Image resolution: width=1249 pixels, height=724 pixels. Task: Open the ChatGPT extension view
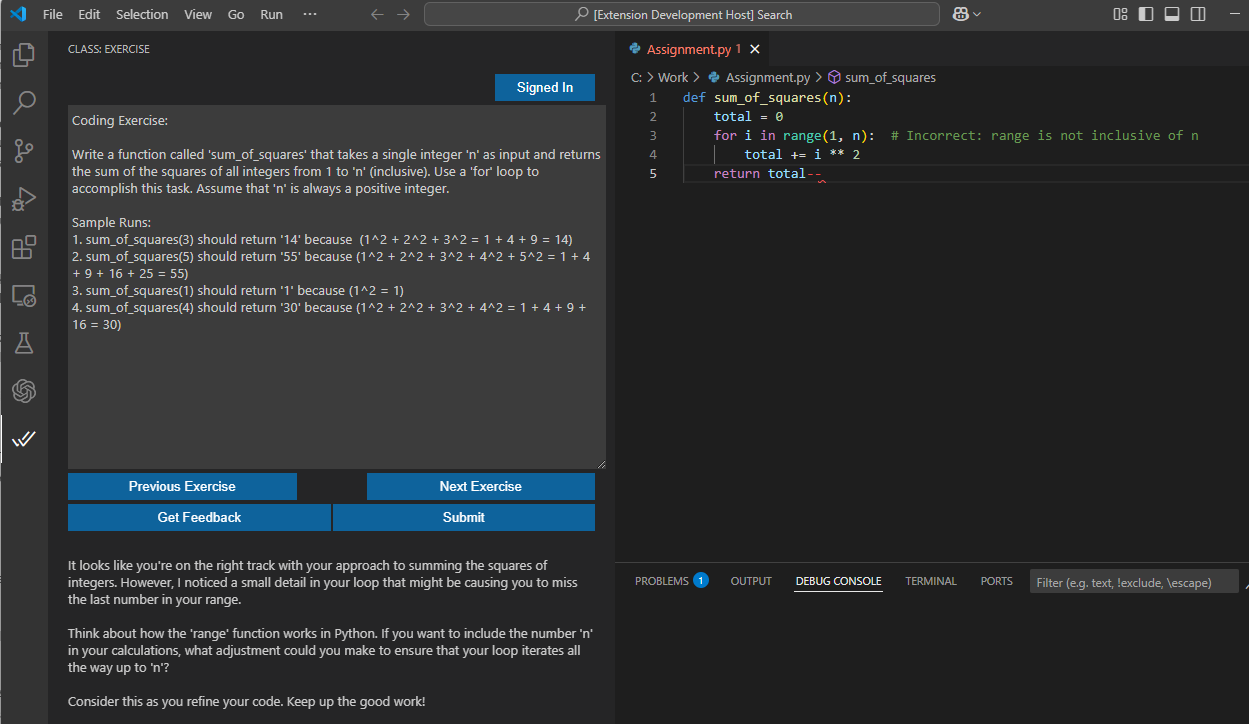[24, 391]
